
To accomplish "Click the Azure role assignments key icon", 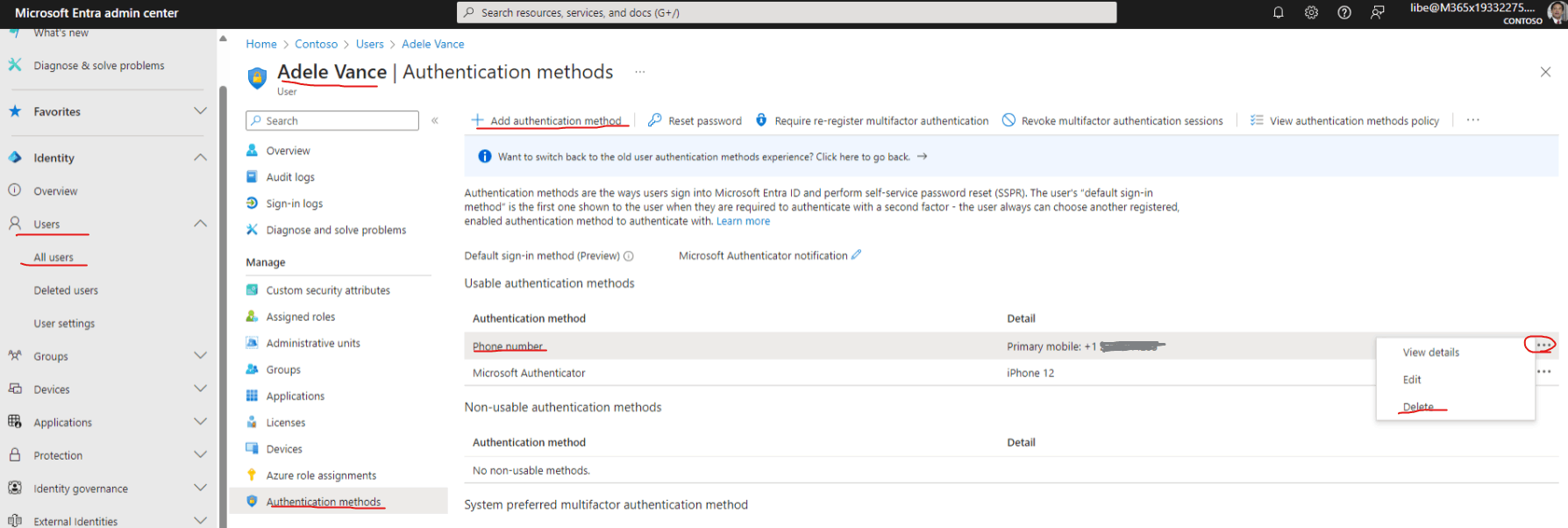I will point(252,474).
